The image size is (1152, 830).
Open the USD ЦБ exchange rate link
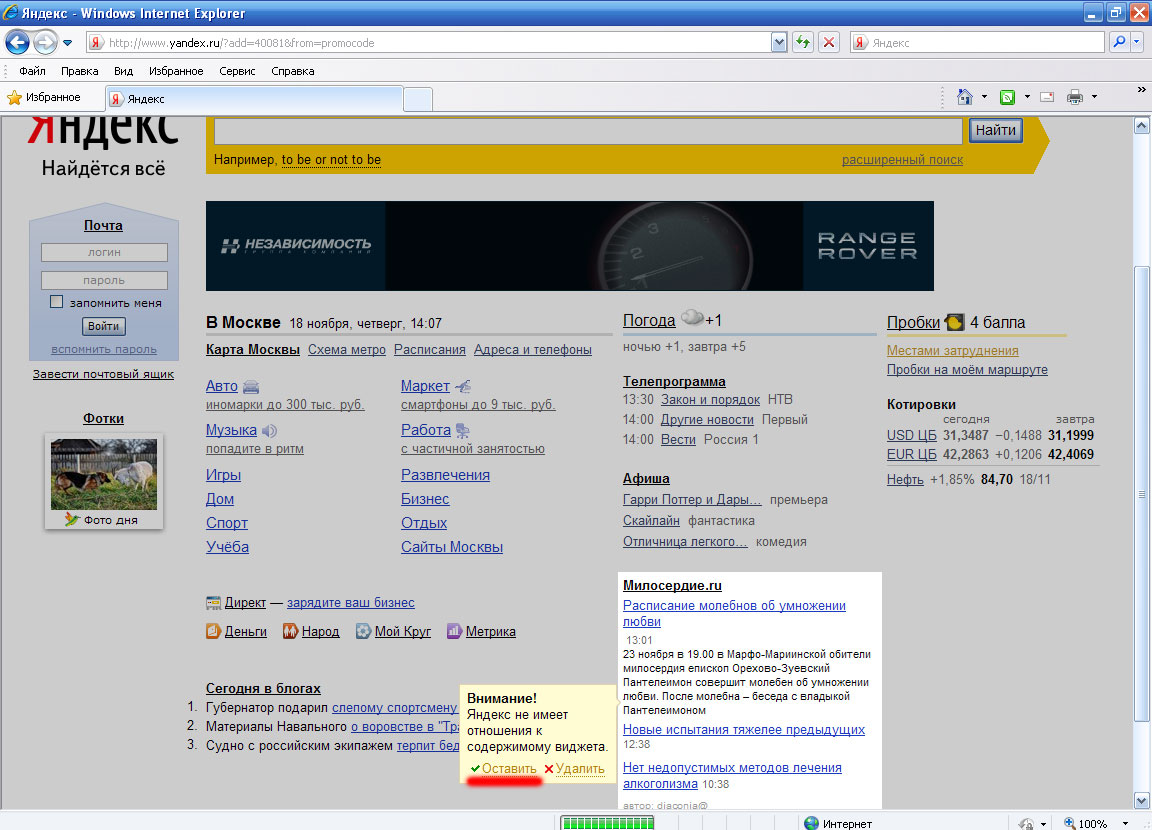point(912,435)
